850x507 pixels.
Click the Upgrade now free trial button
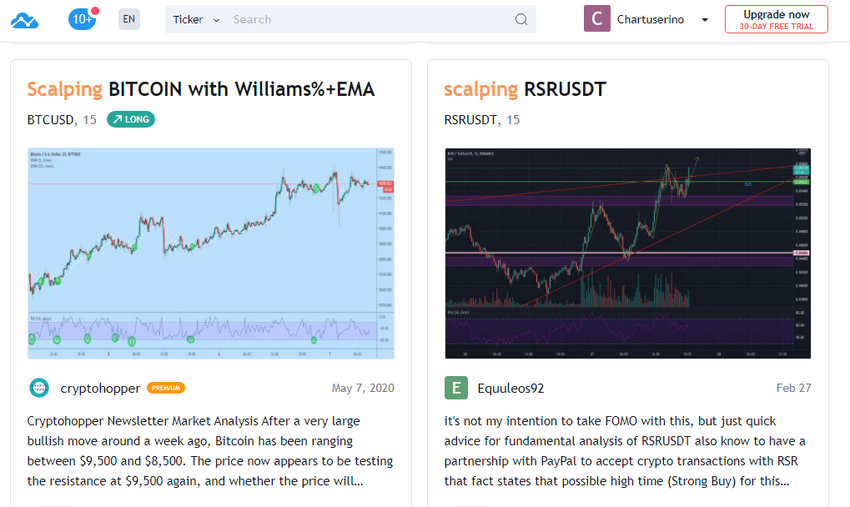pos(776,20)
